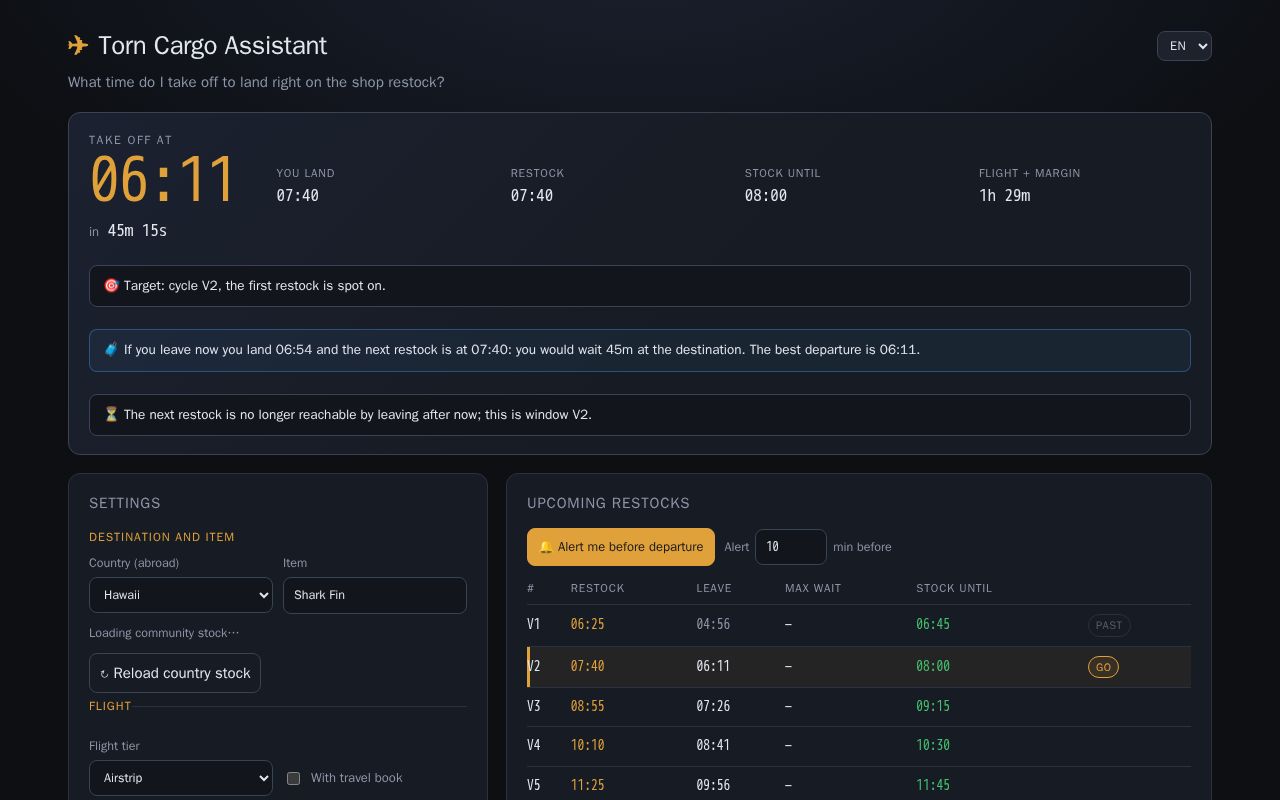Viewport: 1280px width, 800px height.
Task: Click the Stock Until 08:00 summary value
Action: pos(766,196)
